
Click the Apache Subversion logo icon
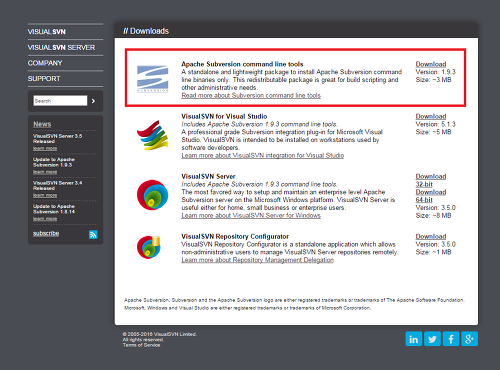click(153, 79)
